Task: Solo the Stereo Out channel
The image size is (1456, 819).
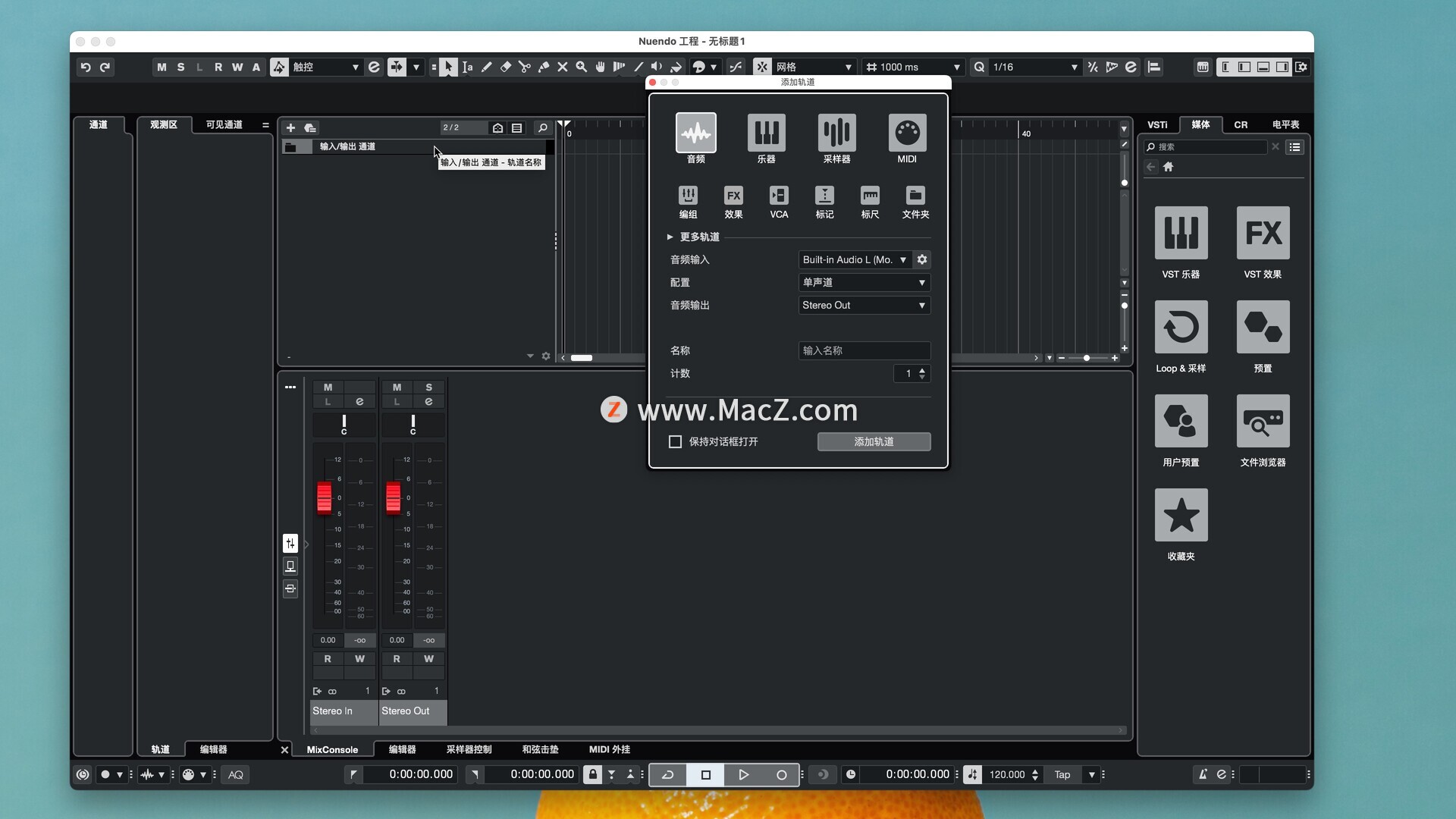Action: pyautogui.click(x=428, y=387)
